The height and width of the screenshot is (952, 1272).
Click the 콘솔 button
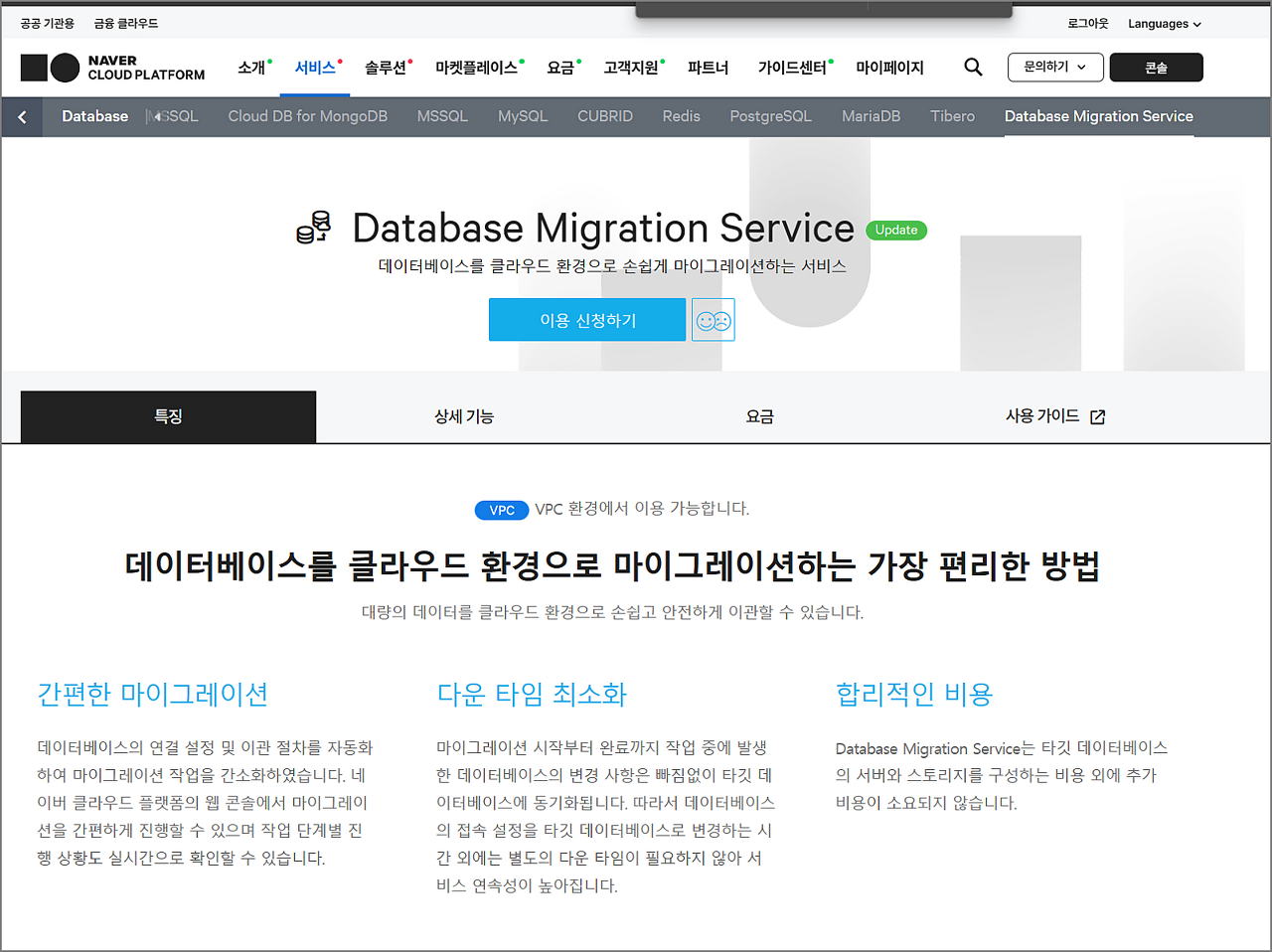coord(1156,67)
